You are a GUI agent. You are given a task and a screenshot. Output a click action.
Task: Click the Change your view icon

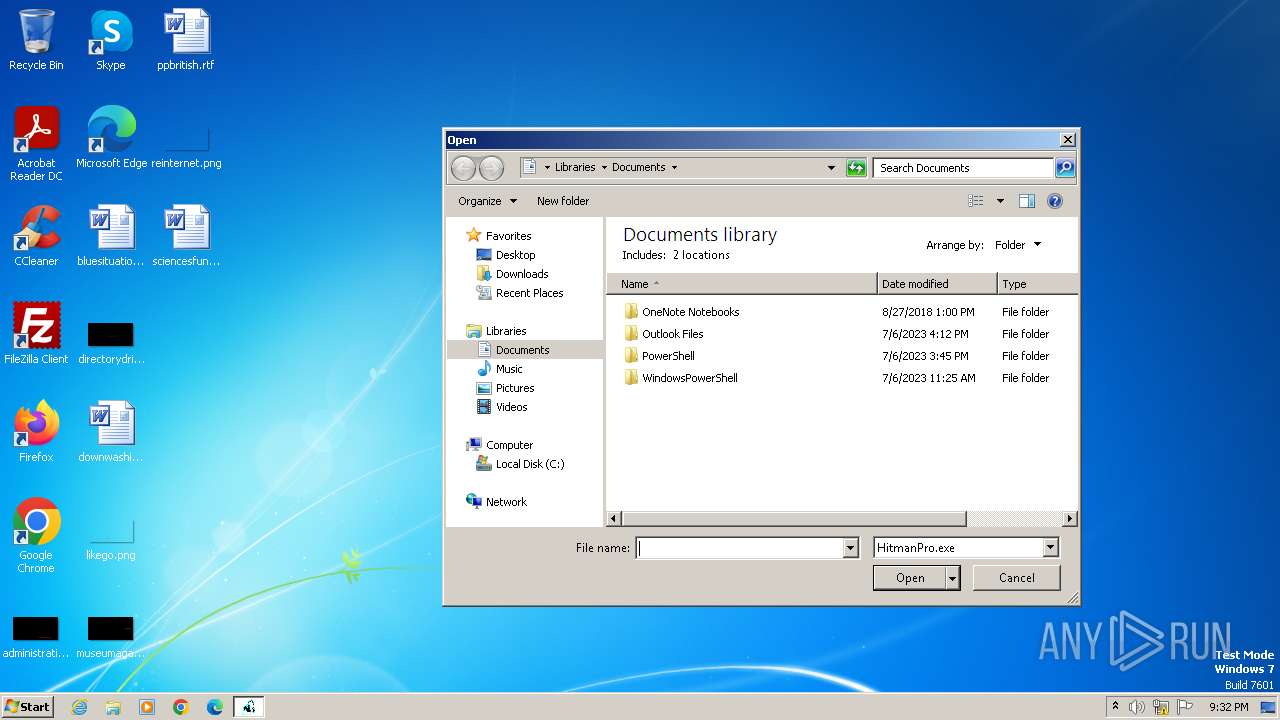976,201
